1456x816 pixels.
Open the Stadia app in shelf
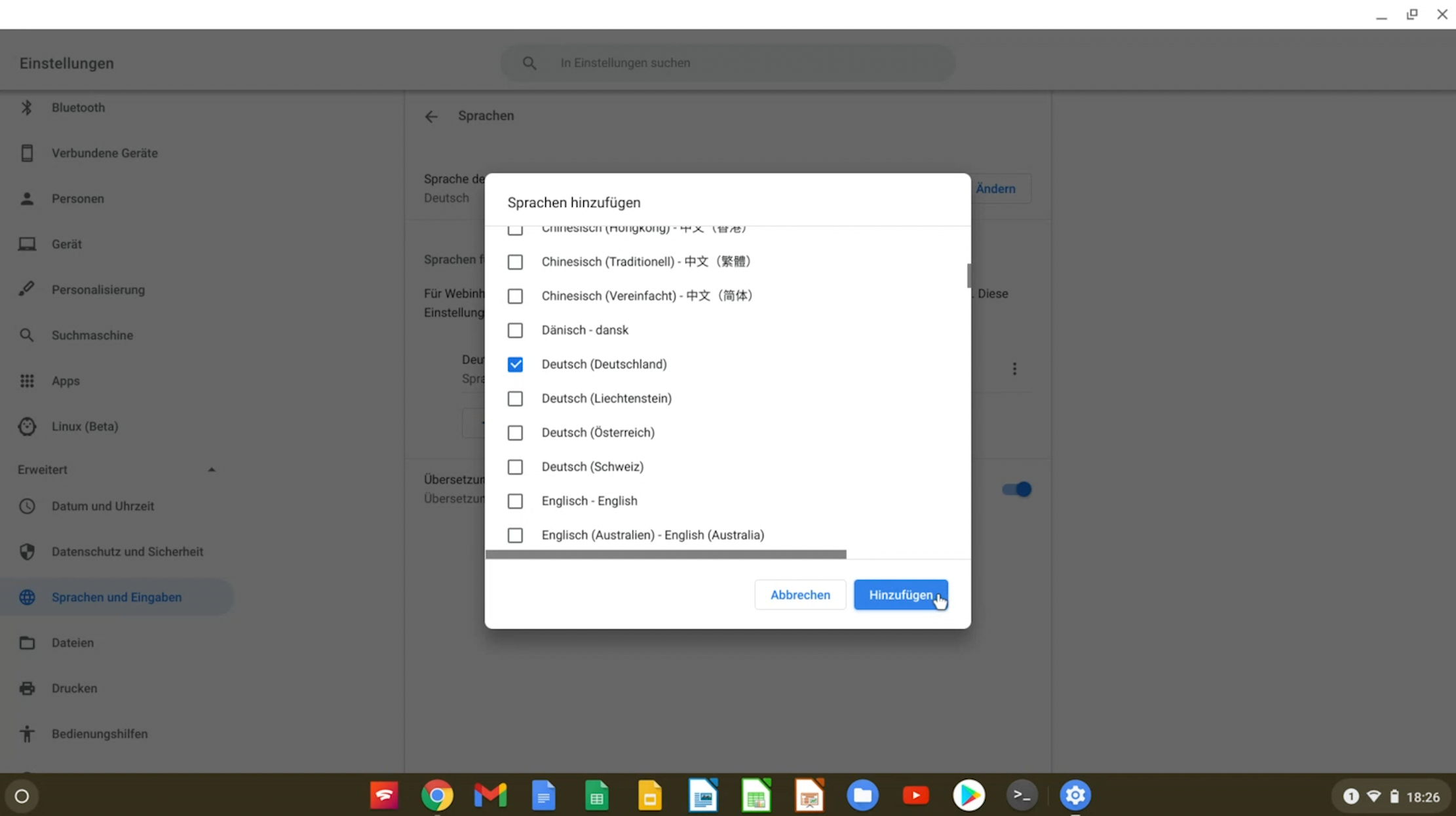[384, 796]
